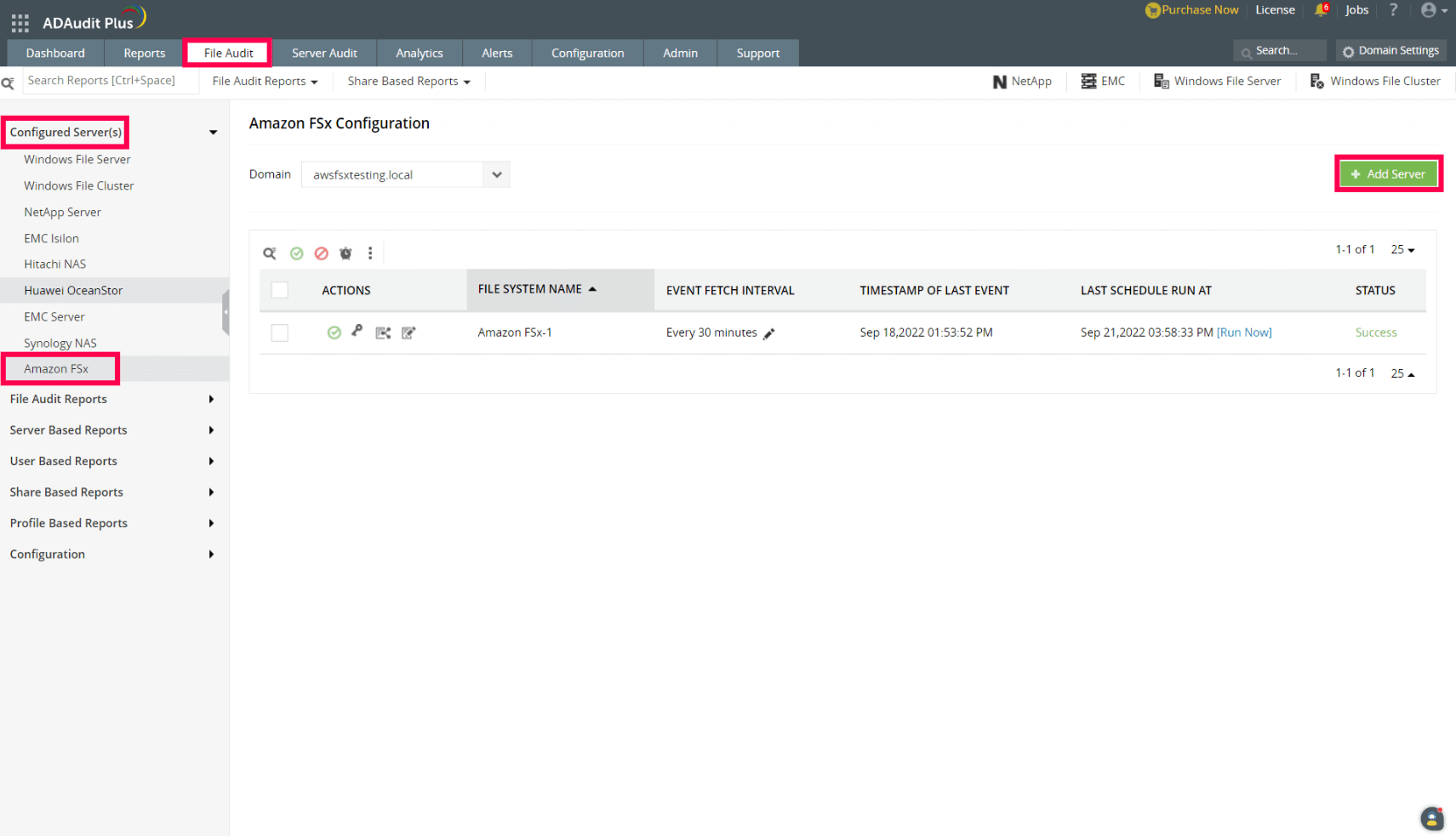Open the Analytics tab

[x=419, y=53]
